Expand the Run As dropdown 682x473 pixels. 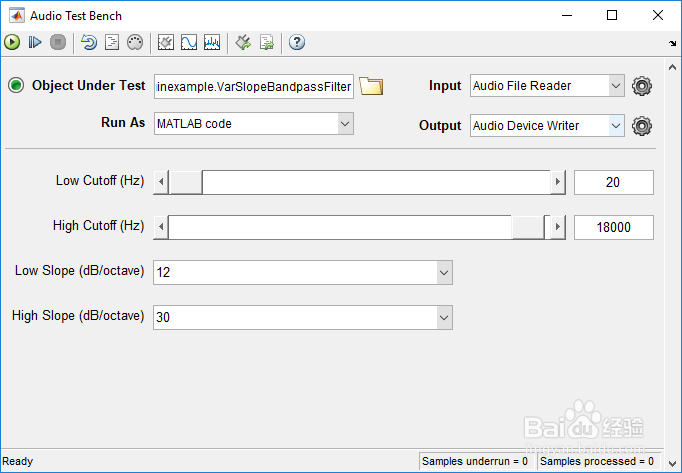click(345, 123)
